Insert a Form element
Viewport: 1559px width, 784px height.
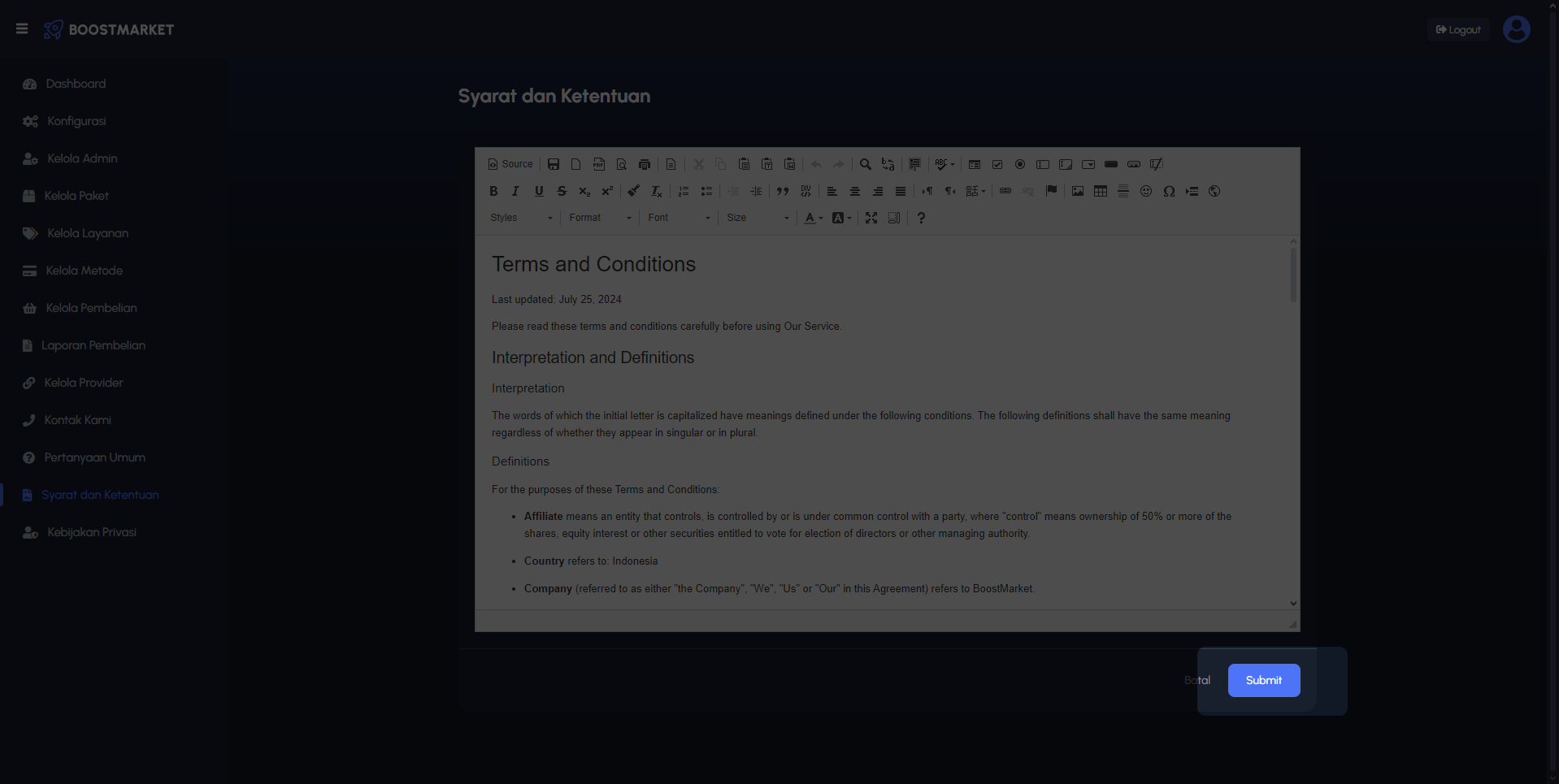pyautogui.click(x=975, y=164)
